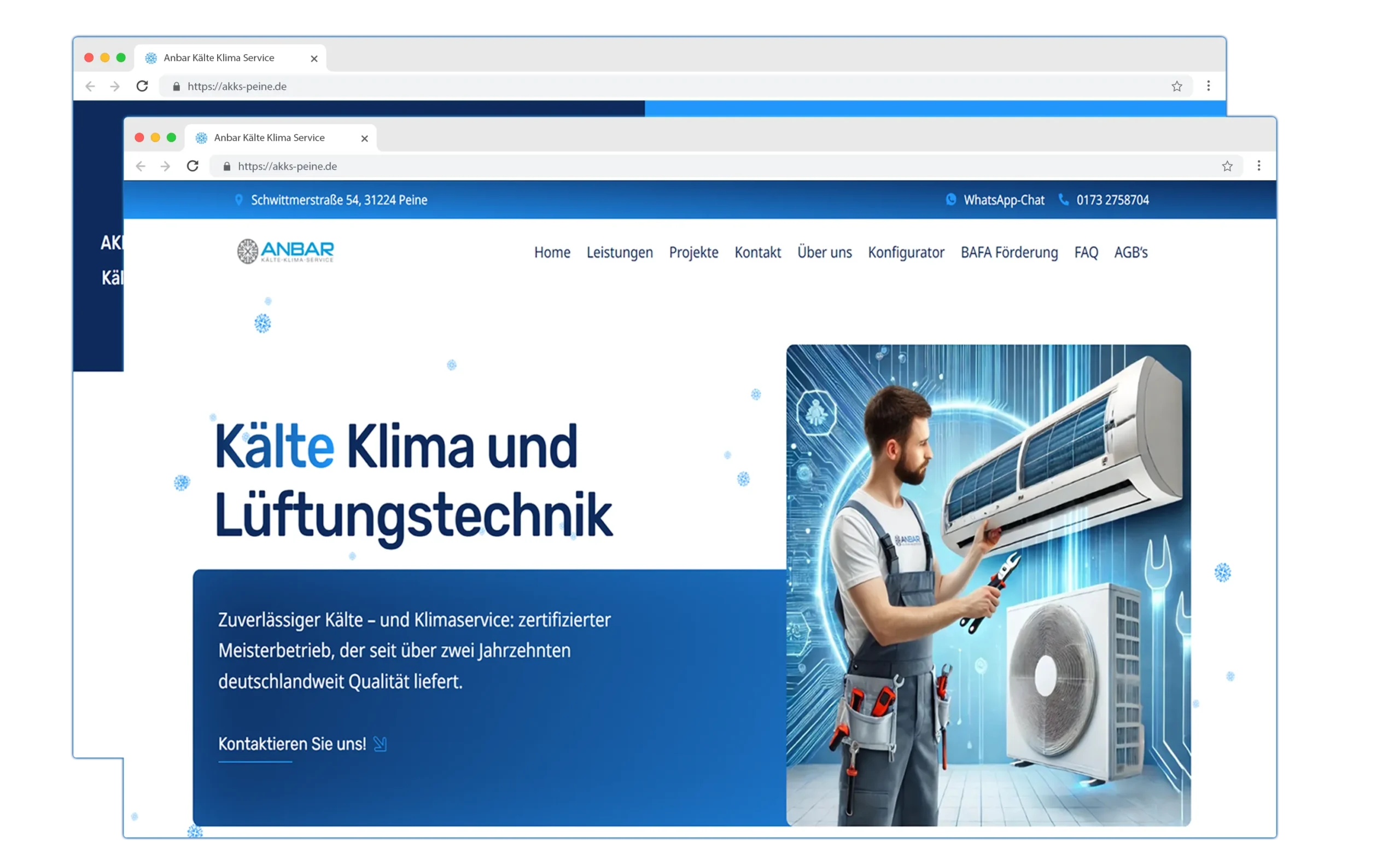1400x865 pixels.
Task: Click the phone icon next to 0173 2758704
Action: click(x=1063, y=200)
